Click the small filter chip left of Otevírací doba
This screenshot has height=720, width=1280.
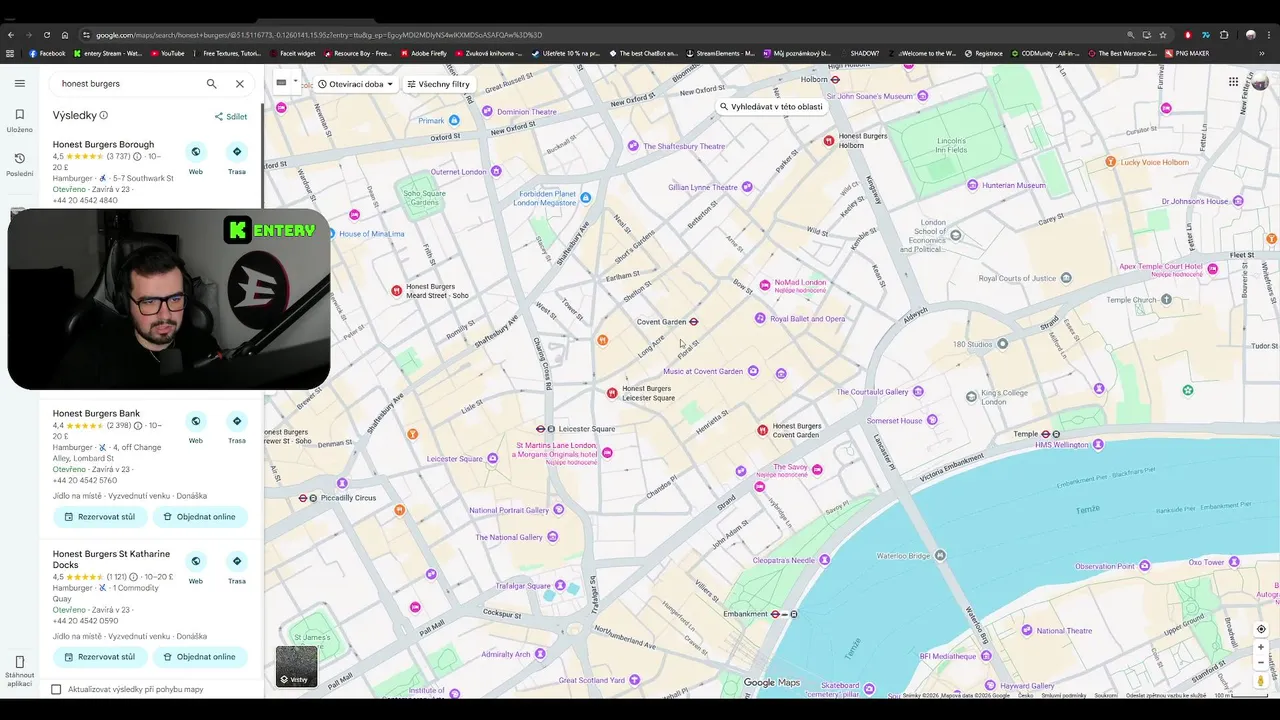click(287, 83)
